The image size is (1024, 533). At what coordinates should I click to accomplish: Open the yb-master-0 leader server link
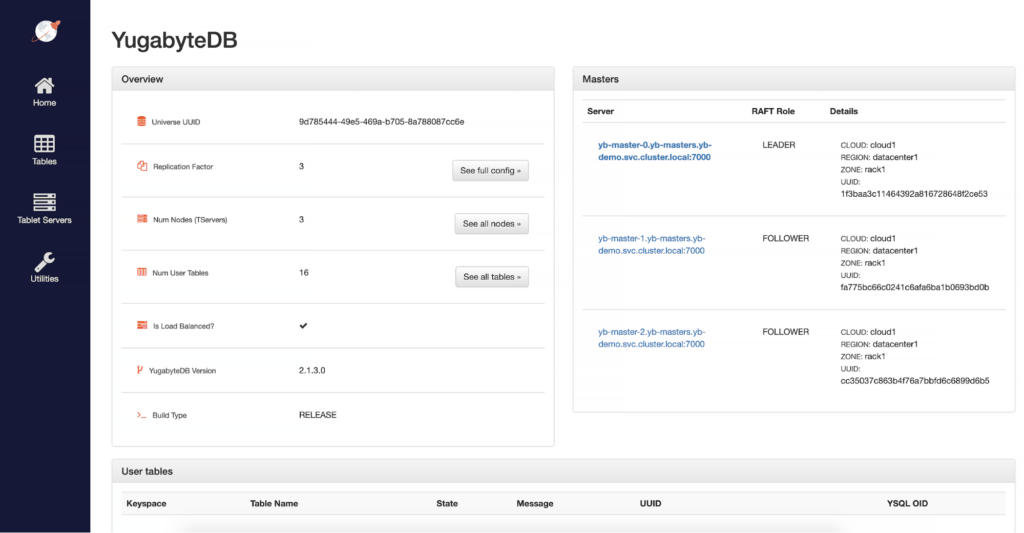(654, 151)
